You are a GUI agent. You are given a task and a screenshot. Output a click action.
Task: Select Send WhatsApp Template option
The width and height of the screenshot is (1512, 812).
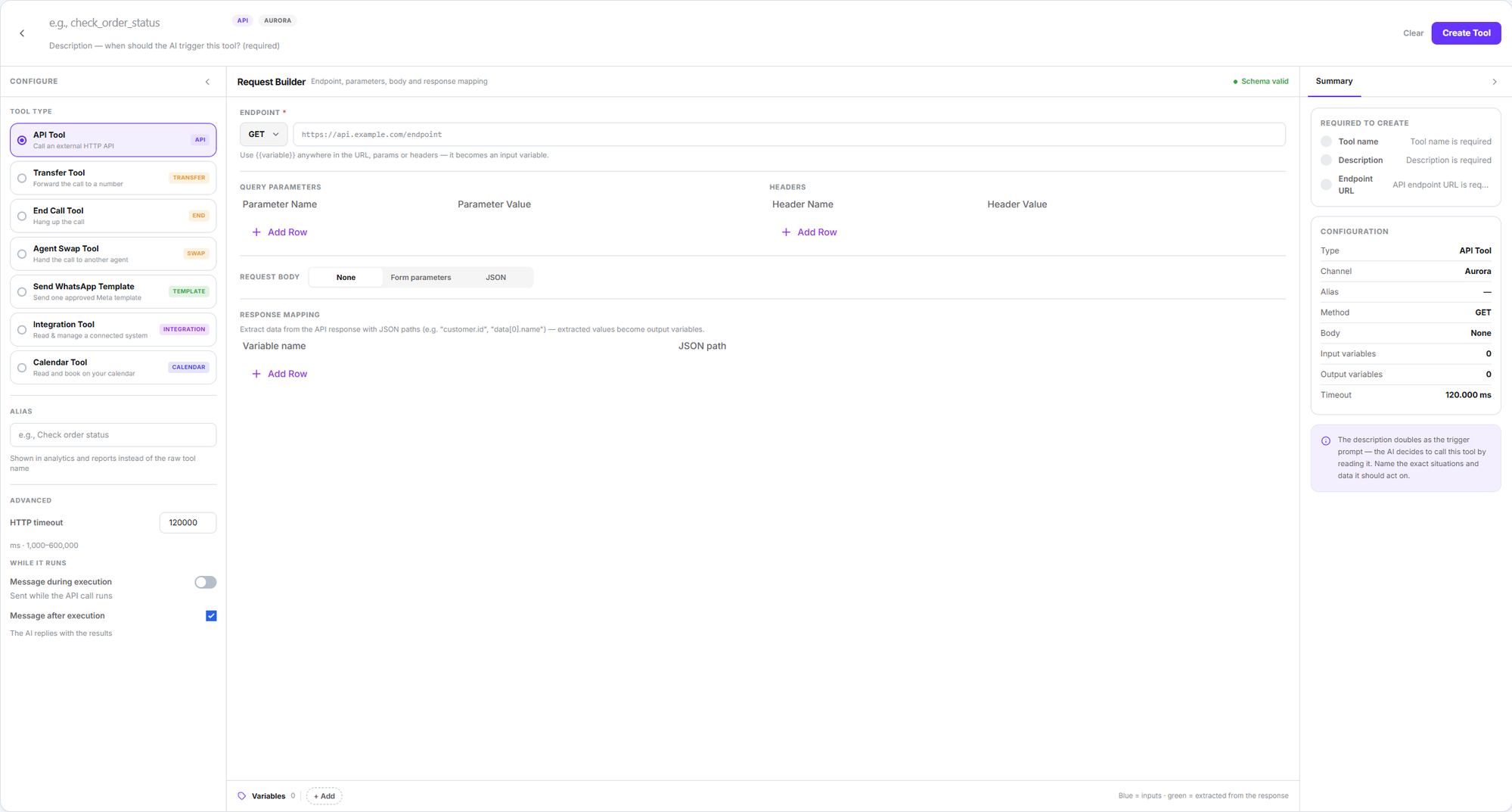113,291
